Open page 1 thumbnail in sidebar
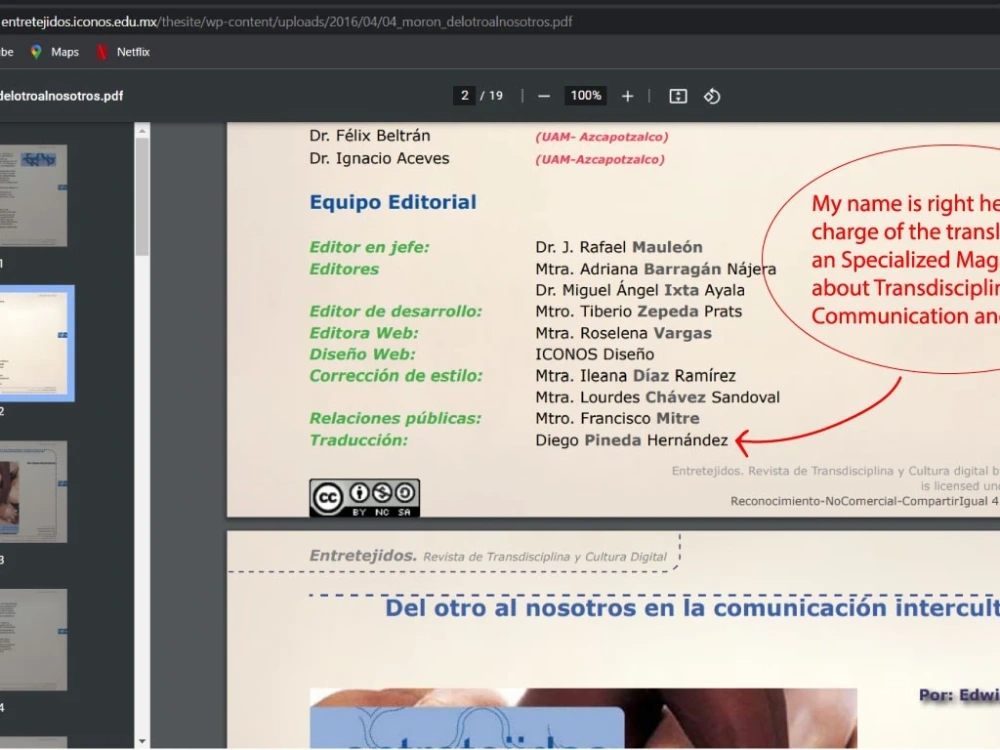The height and width of the screenshot is (750, 1000). click(33, 195)
